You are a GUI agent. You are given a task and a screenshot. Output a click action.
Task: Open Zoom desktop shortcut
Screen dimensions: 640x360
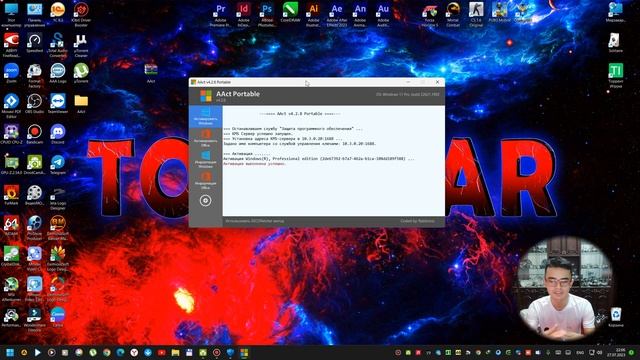click(11, 73)
